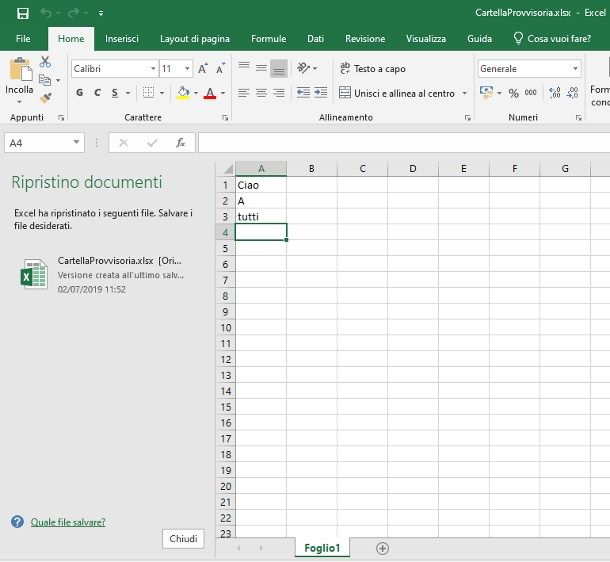Screen dimensions: 610x562
Task: Click the Save icon in title bar
Action: (x=23, y=13)
